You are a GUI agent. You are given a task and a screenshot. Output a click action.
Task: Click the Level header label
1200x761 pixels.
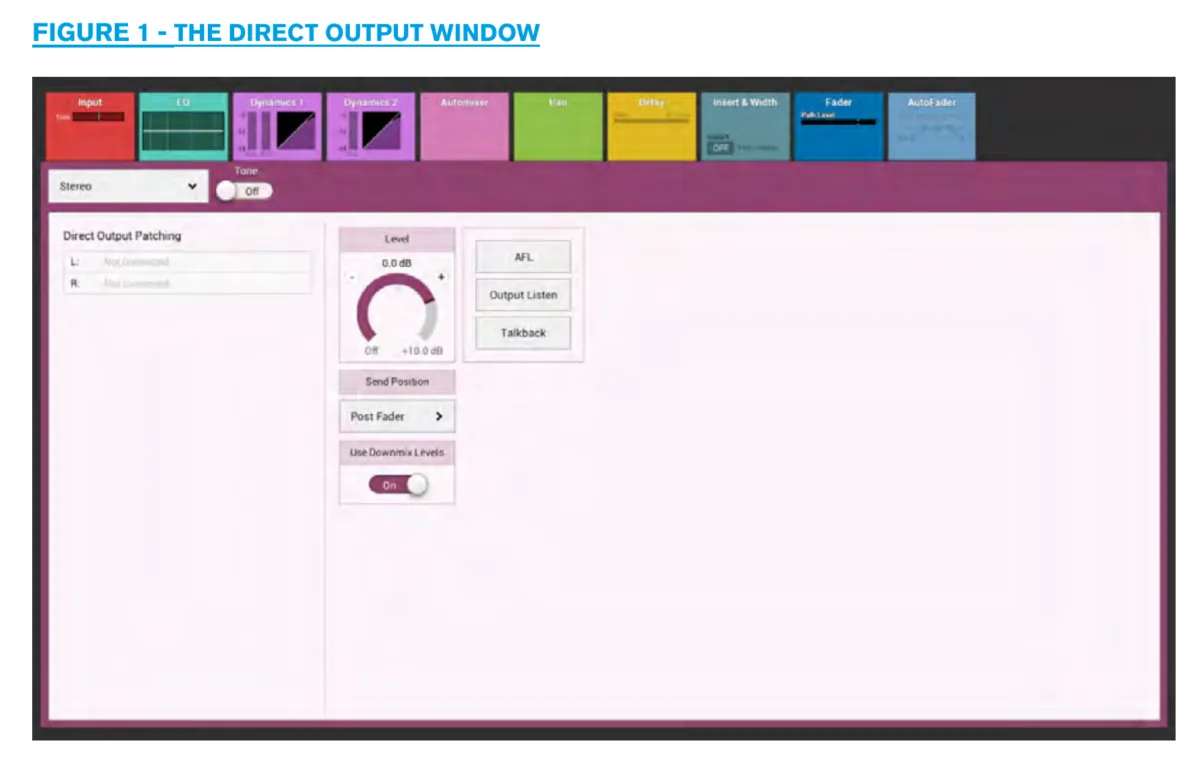(x=397, y=240)
